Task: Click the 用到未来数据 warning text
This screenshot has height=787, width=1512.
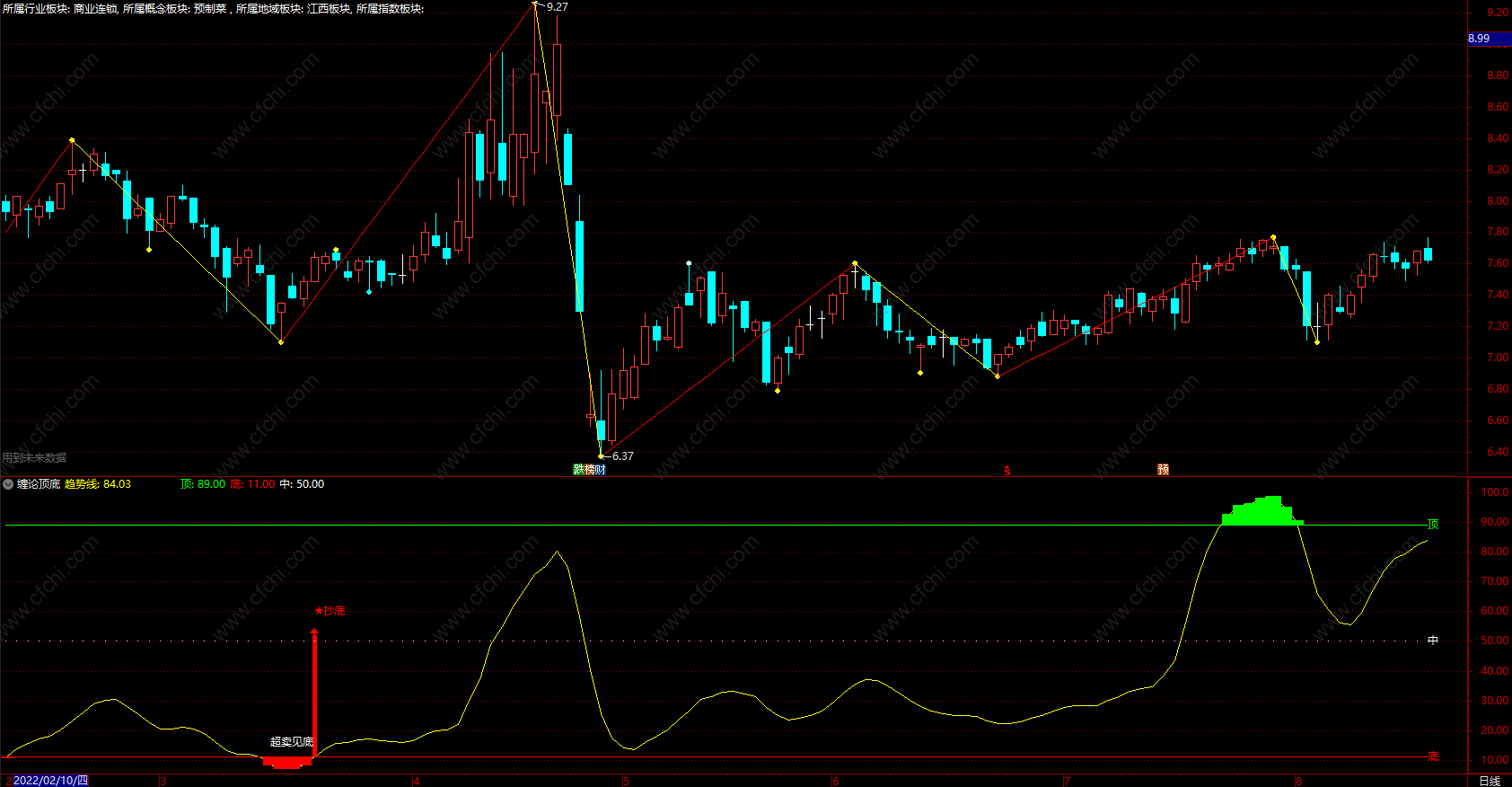Action: 34,458
